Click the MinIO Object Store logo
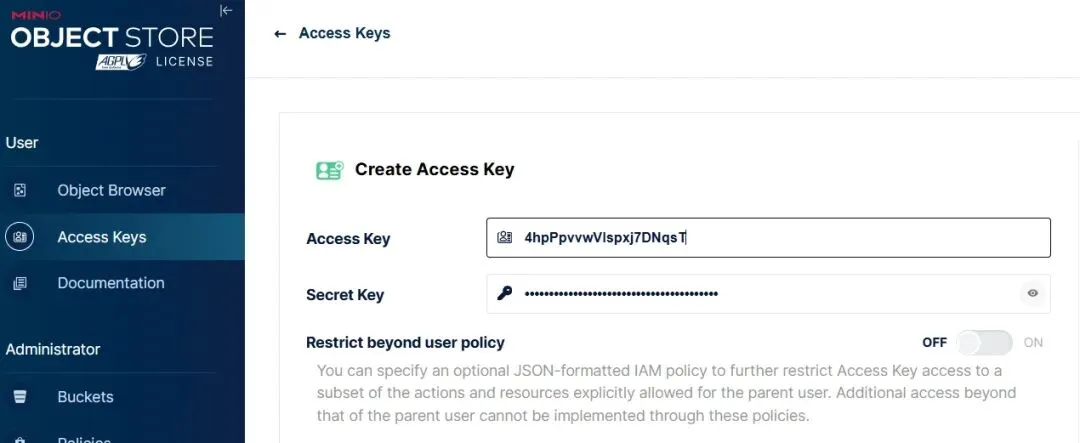This screenshot has height=443, width=1080. coord(111,40)
